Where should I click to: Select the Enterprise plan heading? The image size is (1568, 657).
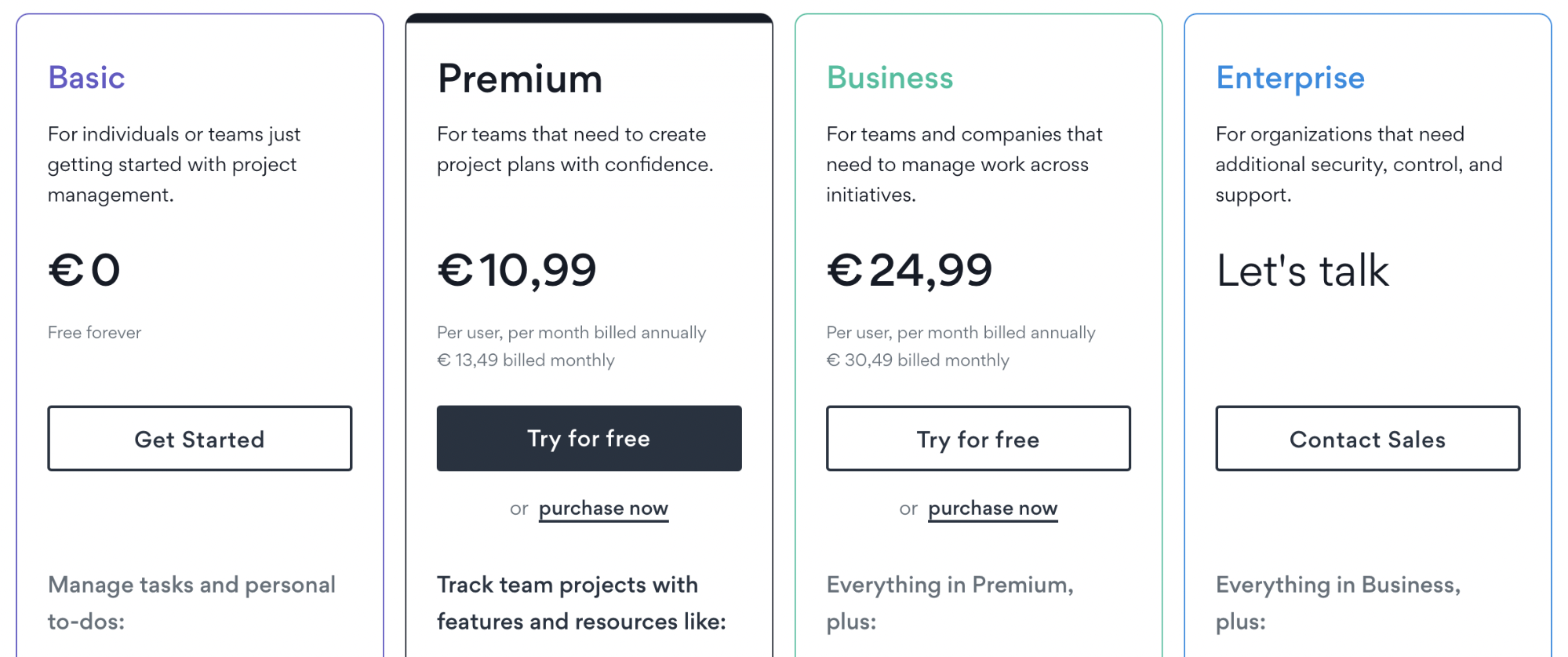(x=1290, y=78)
